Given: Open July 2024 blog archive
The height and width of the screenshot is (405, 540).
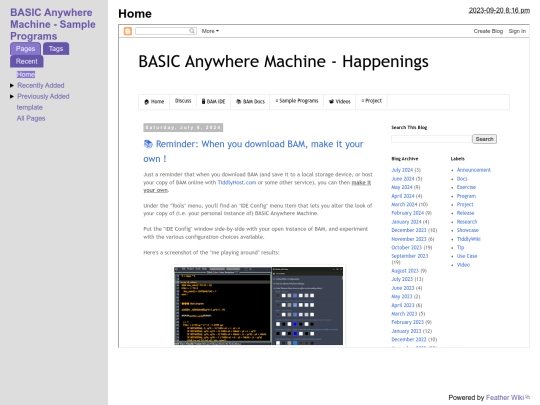Looking at the screenshot, I should coord(402,170).
